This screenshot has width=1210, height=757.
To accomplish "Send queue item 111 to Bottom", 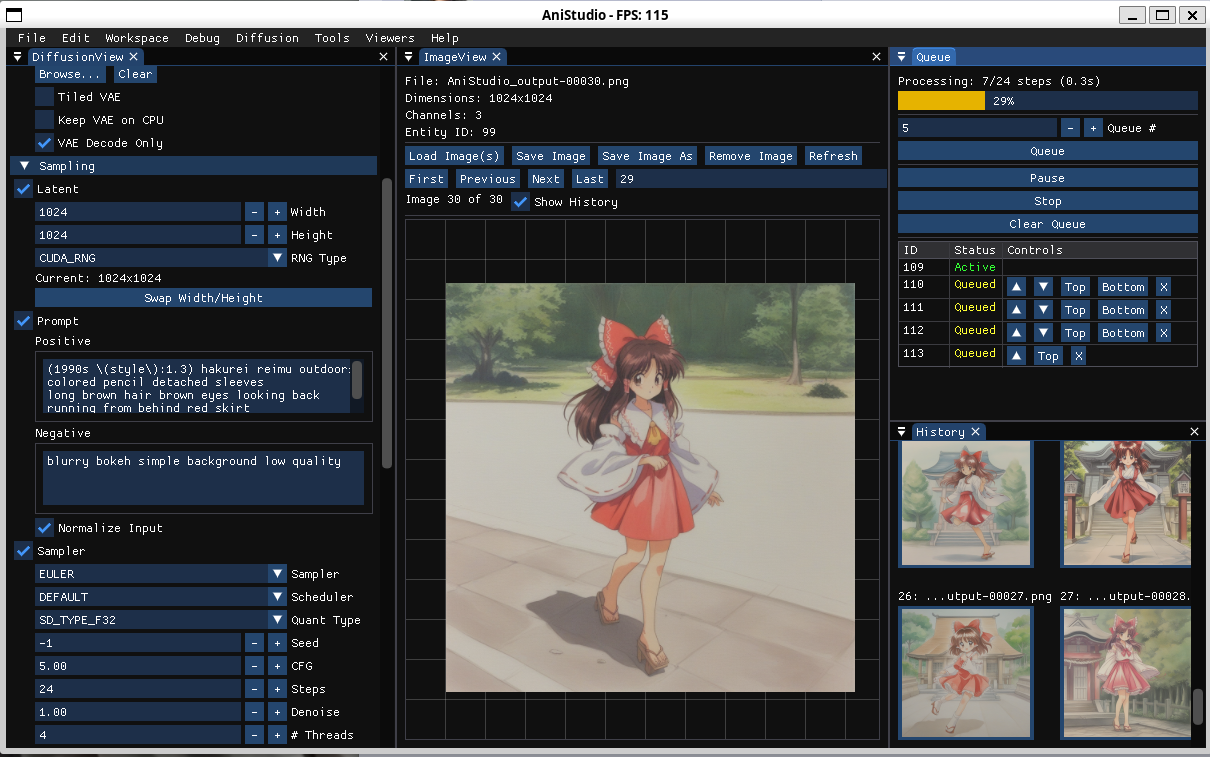I will [x=1123, y=310].
